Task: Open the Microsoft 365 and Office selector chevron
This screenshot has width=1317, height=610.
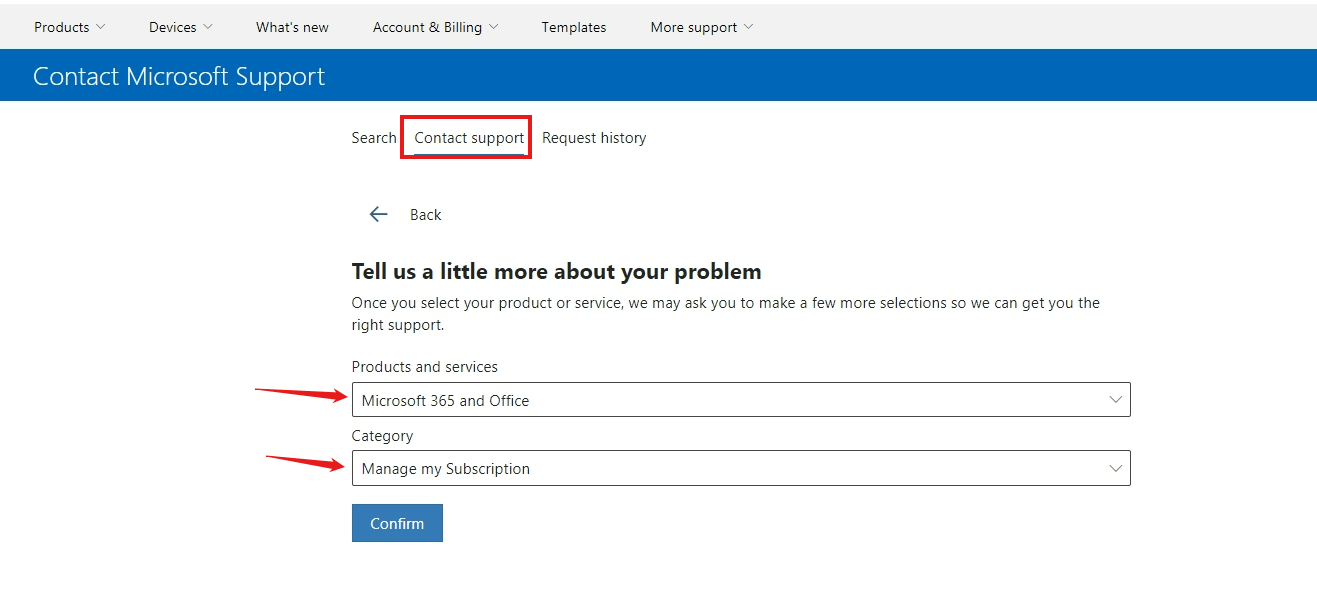Action: coord(1115,399)
